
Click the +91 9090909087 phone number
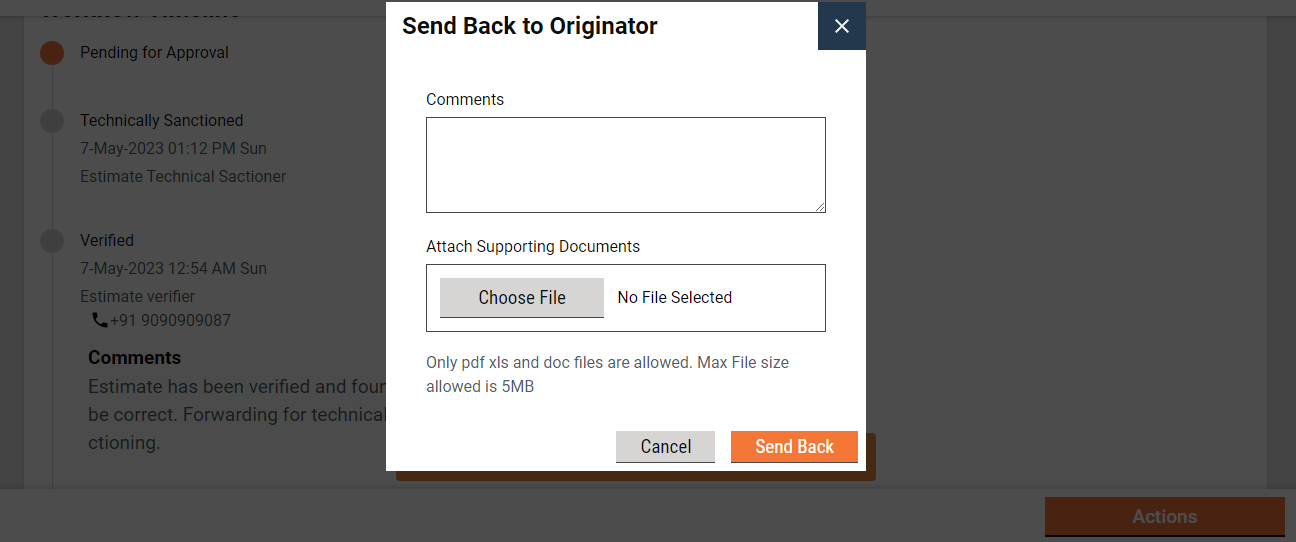170,321
